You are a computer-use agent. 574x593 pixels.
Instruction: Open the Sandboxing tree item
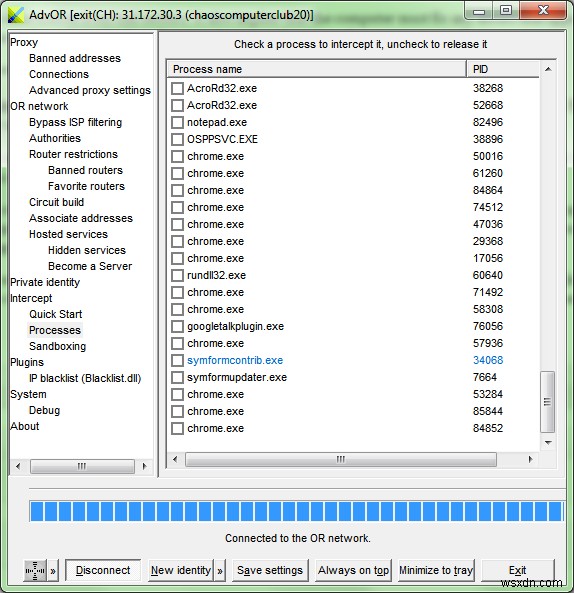coord(57,346)
